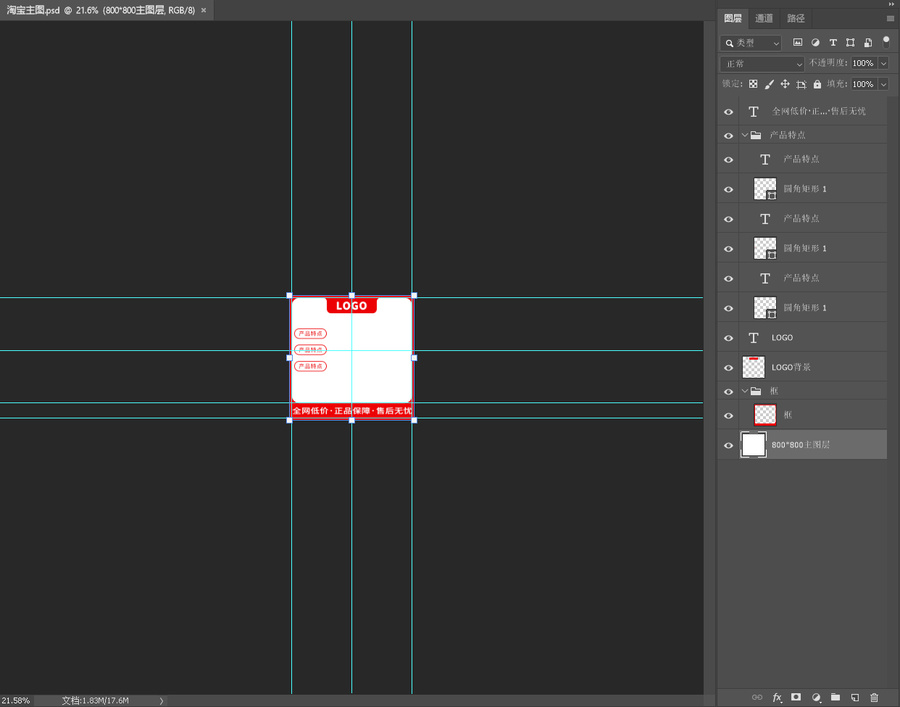Toggle visibility of the 框 group
This screenshot has width=900, height=707.
click(728, 391)
